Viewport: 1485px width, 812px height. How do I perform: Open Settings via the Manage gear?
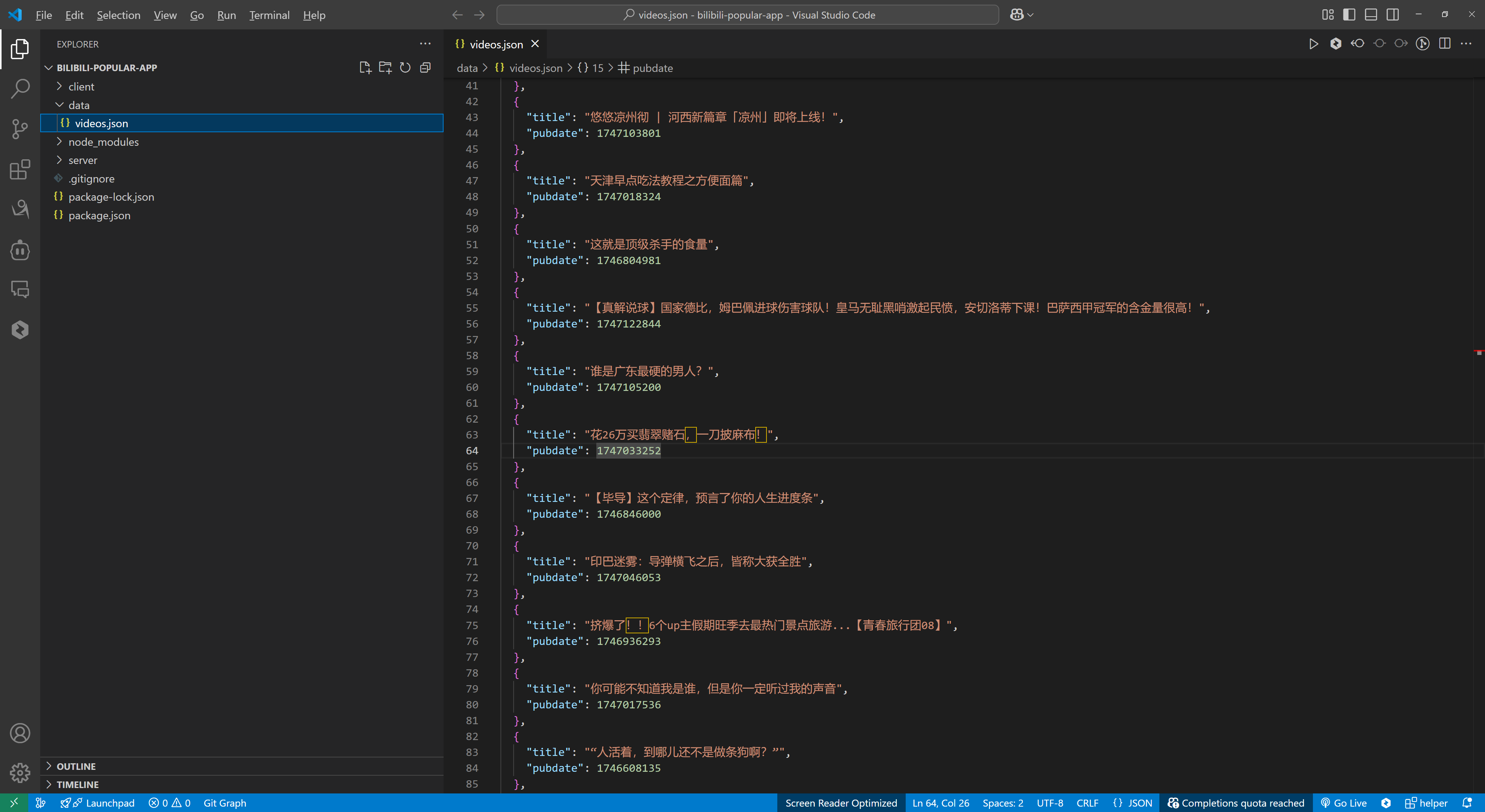21,773
